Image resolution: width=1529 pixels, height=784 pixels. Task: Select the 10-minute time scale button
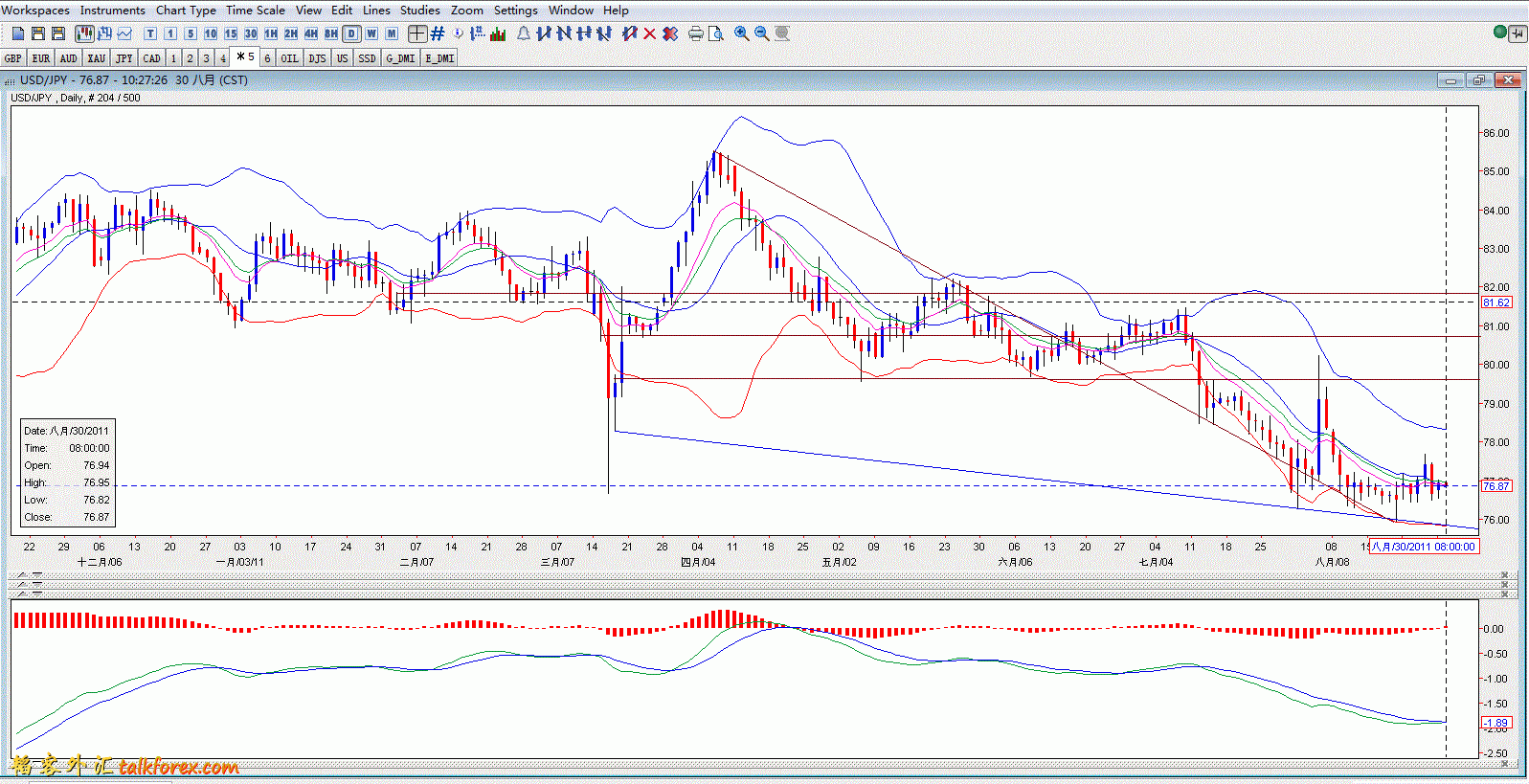(211, 34)
